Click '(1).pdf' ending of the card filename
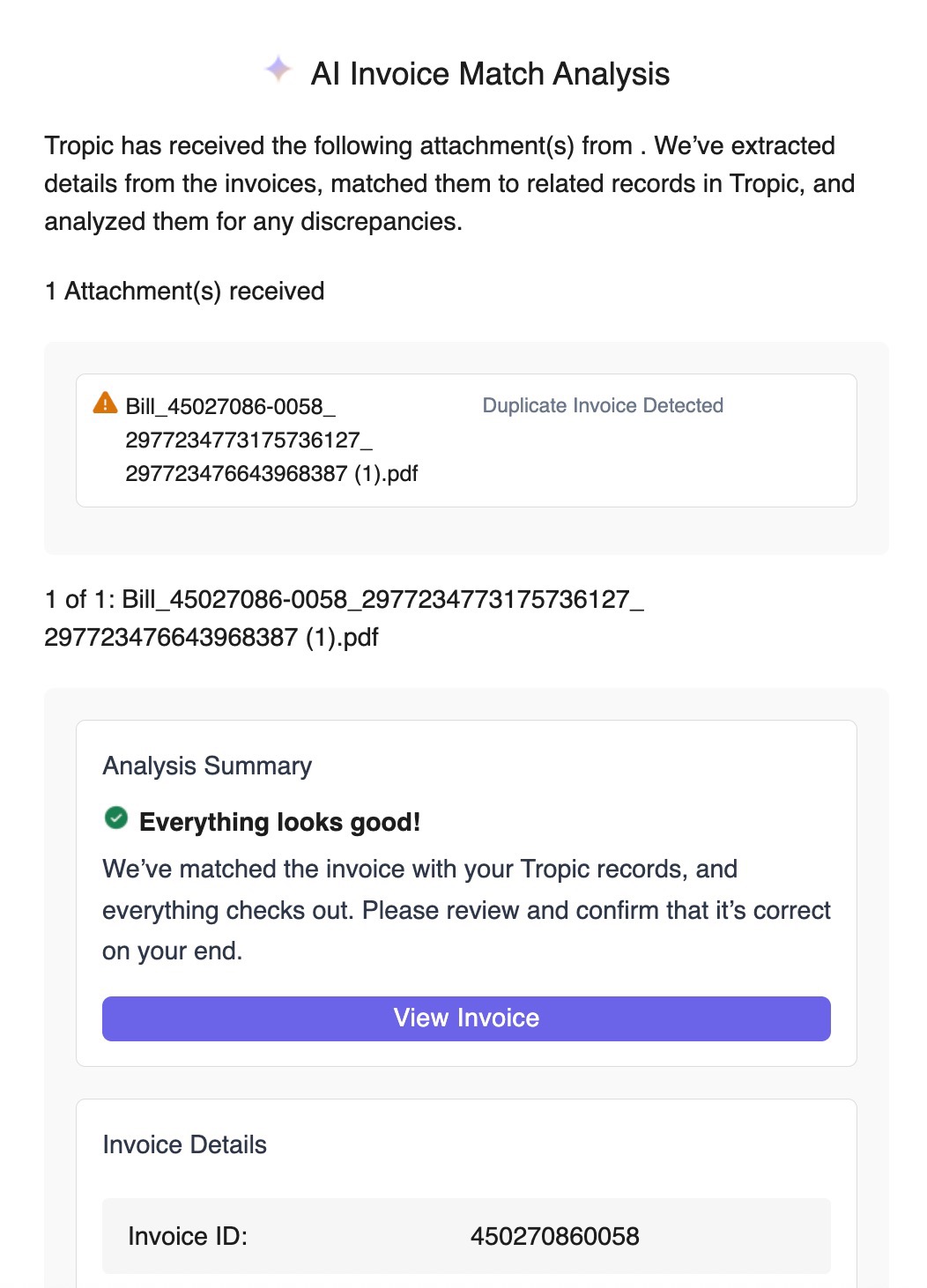 [386, 474]
